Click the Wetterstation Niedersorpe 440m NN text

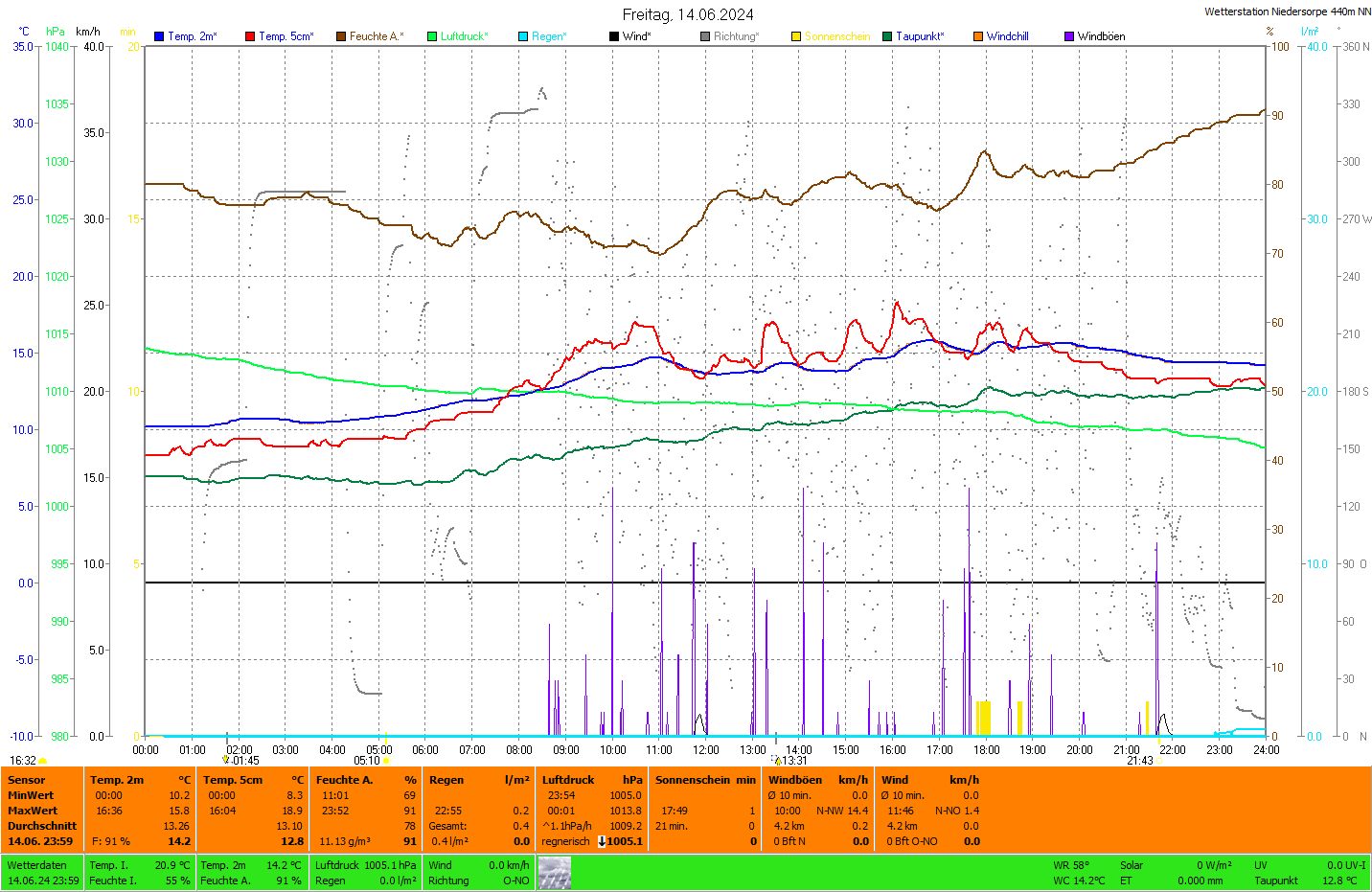click(1287, 11)
